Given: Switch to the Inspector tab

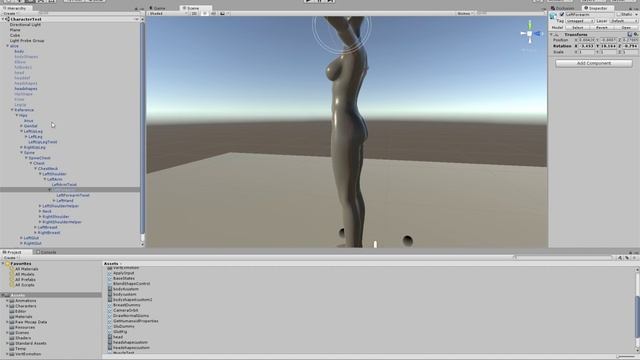Looking at the screenshot, I should [x=598, y=8].
